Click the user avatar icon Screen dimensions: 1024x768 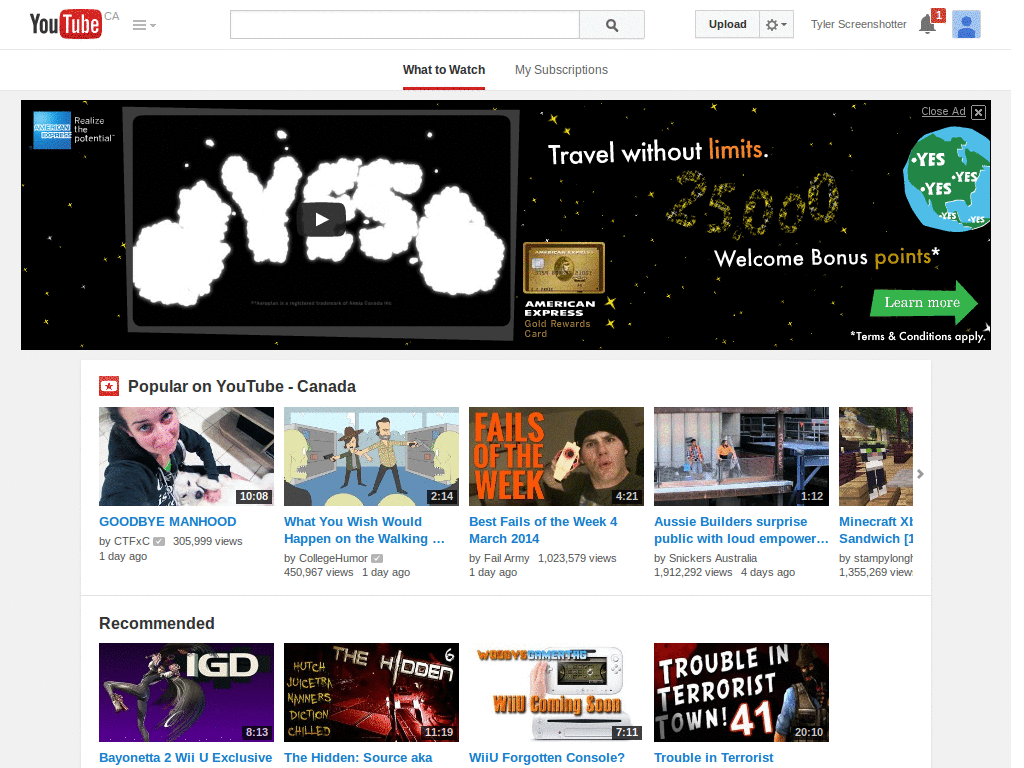click(966, 25)
